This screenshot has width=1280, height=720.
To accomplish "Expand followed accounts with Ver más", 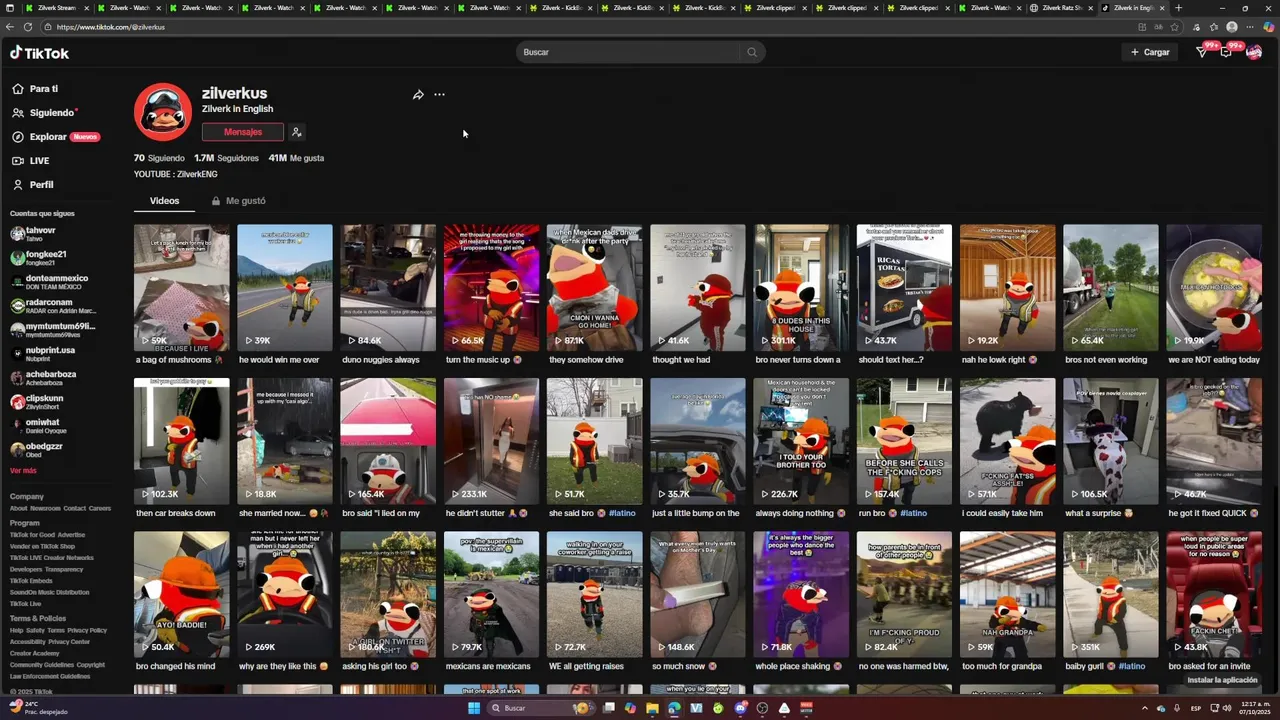I will point(23,470).
